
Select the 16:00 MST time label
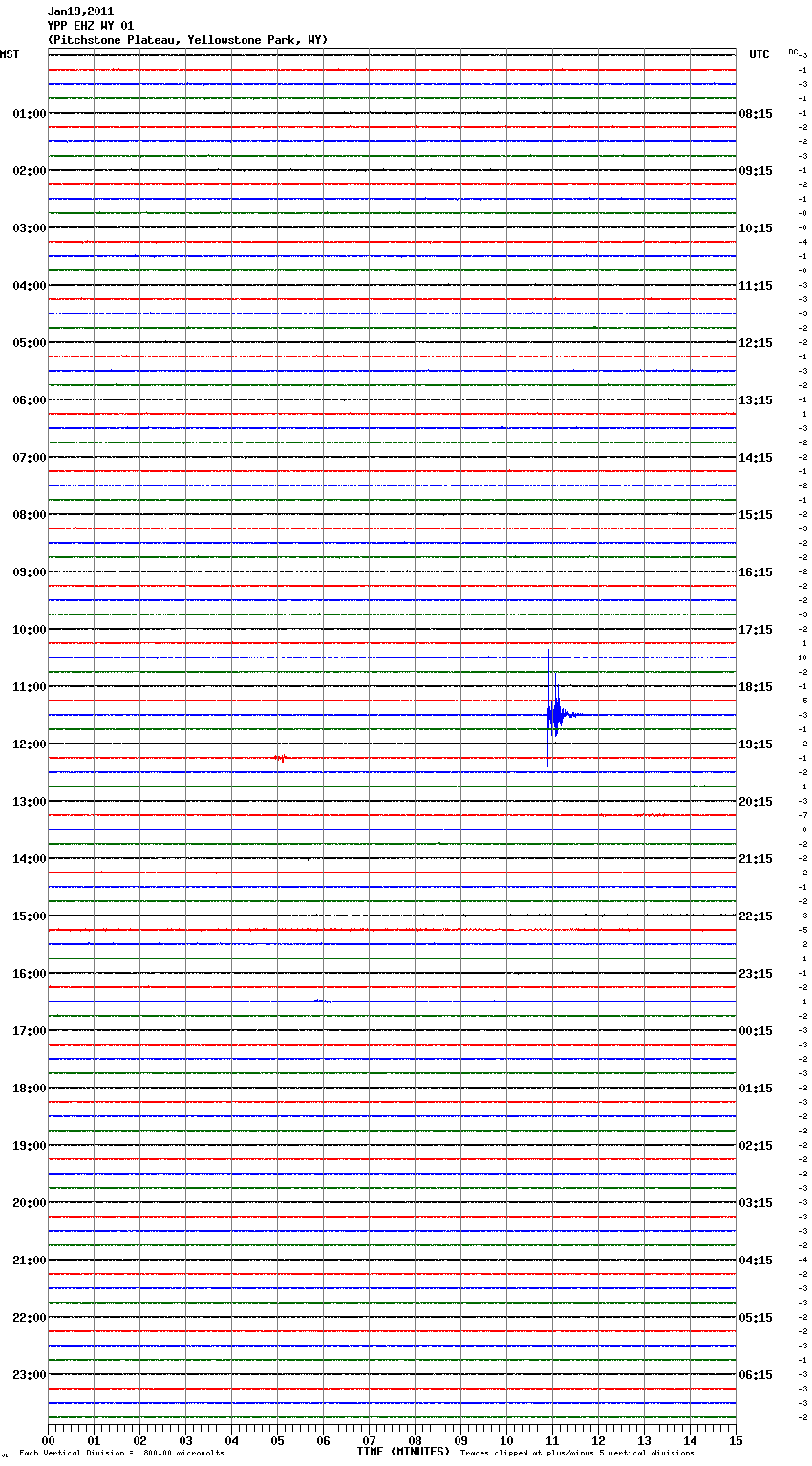pyautogui.click(x=29, y=974)
